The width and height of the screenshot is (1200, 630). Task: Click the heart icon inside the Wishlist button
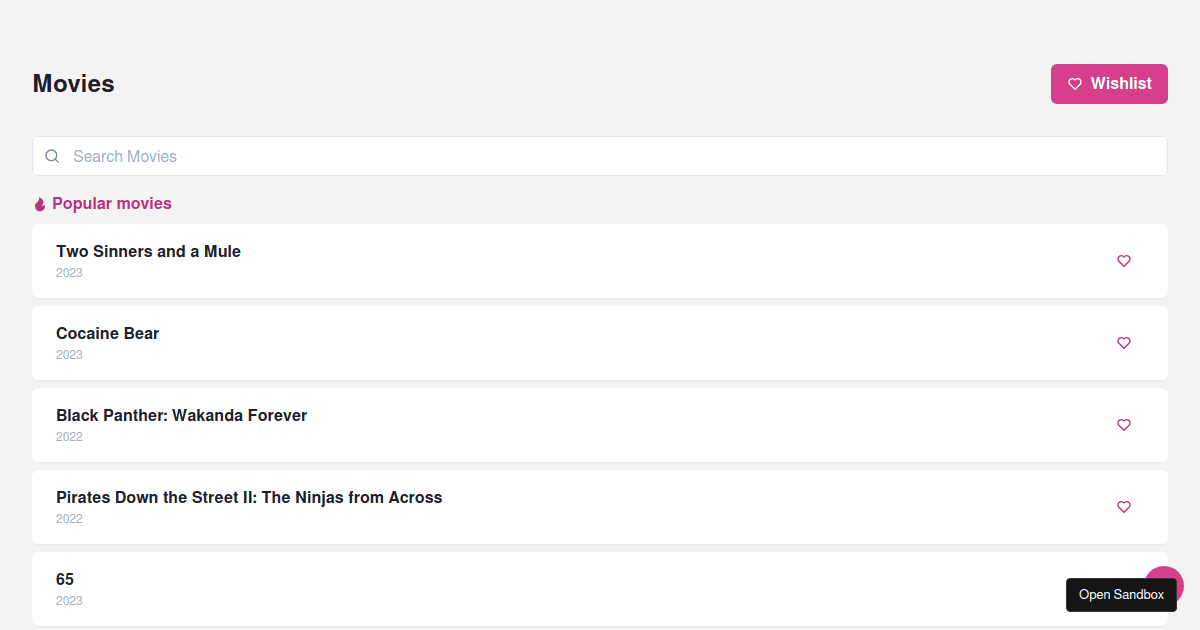pos(1075,84)
